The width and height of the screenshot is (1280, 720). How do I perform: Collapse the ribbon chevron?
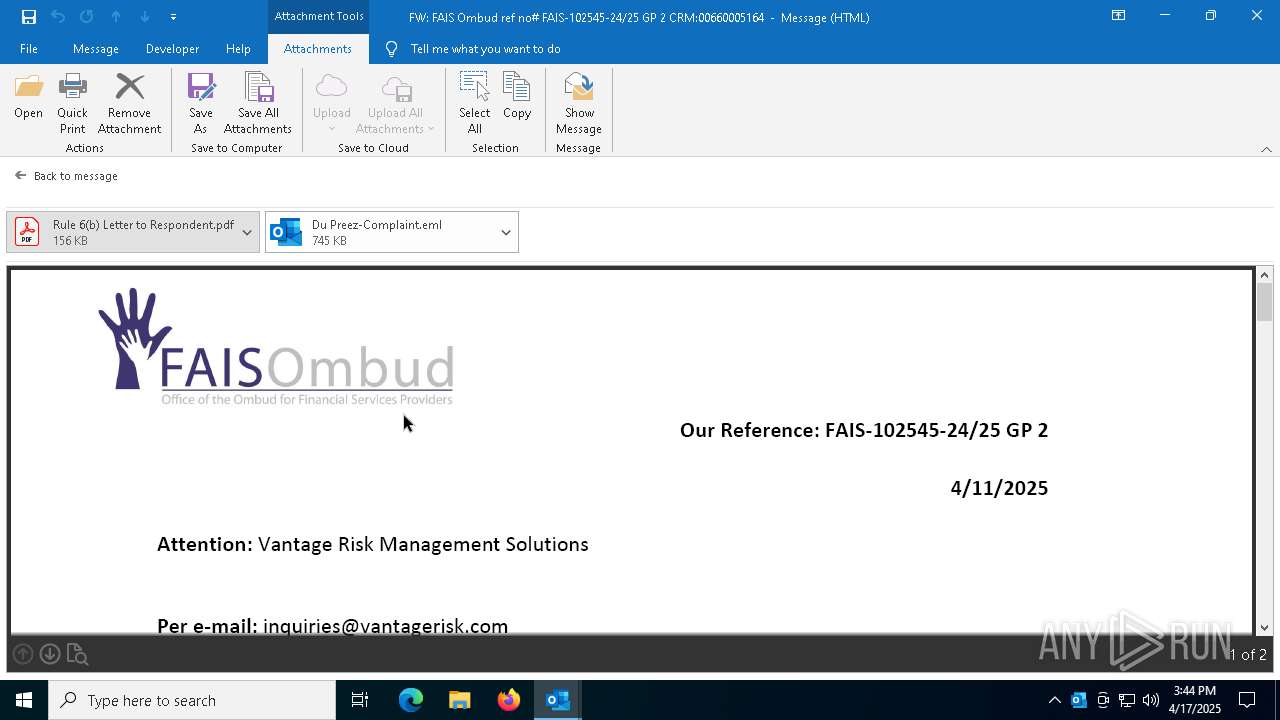(x=1266, y=149)
